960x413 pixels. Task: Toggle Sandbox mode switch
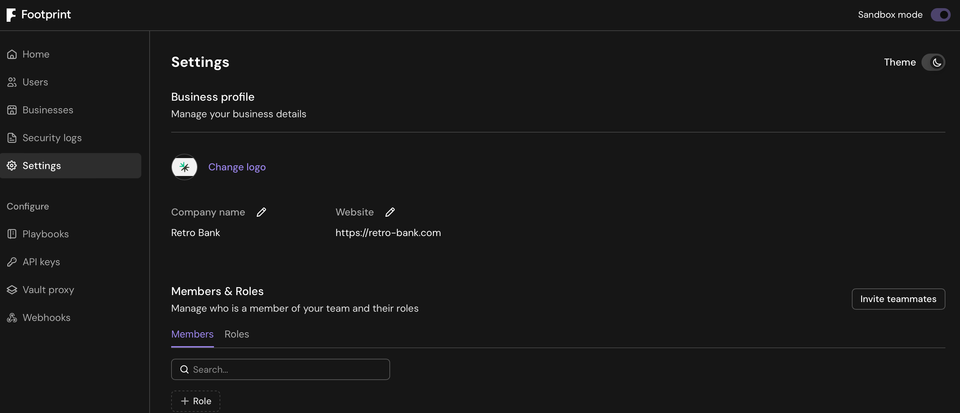click(x=940, y=15)
